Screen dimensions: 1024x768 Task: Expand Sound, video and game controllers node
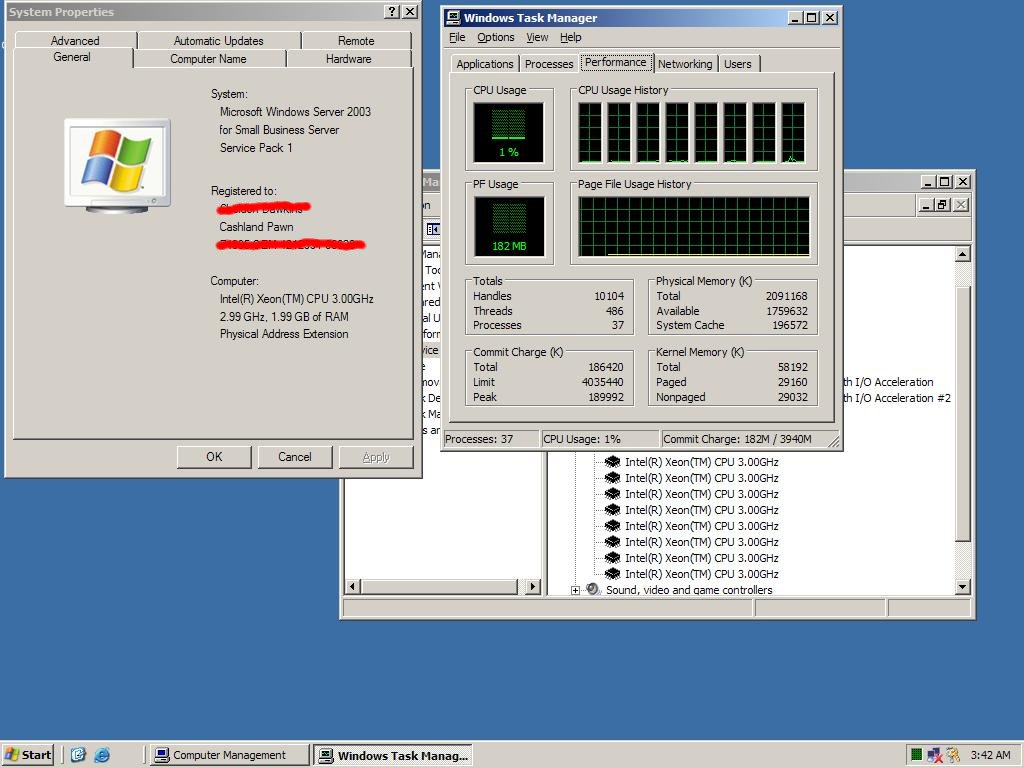tap(575, 590)
